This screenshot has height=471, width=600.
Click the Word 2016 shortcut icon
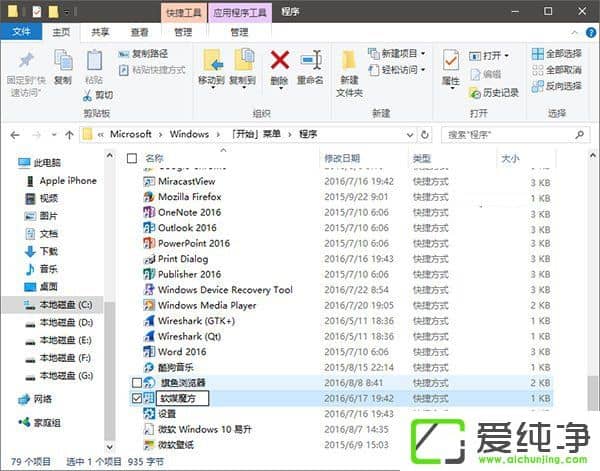(x=149, y=352)
